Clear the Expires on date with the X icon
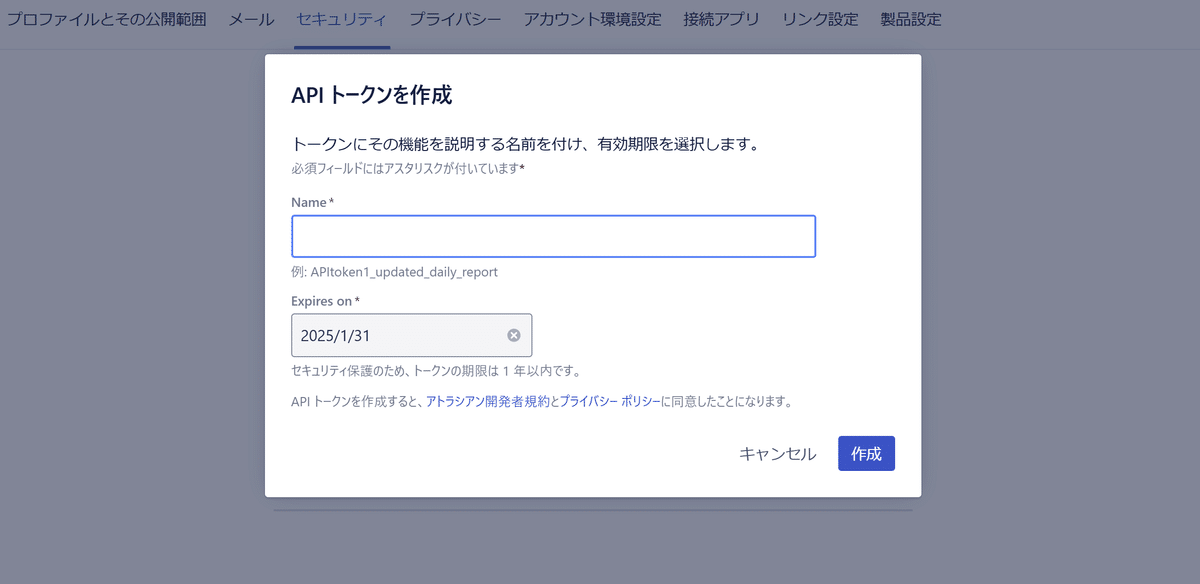 pyautogui.click(x=514, y=336)
